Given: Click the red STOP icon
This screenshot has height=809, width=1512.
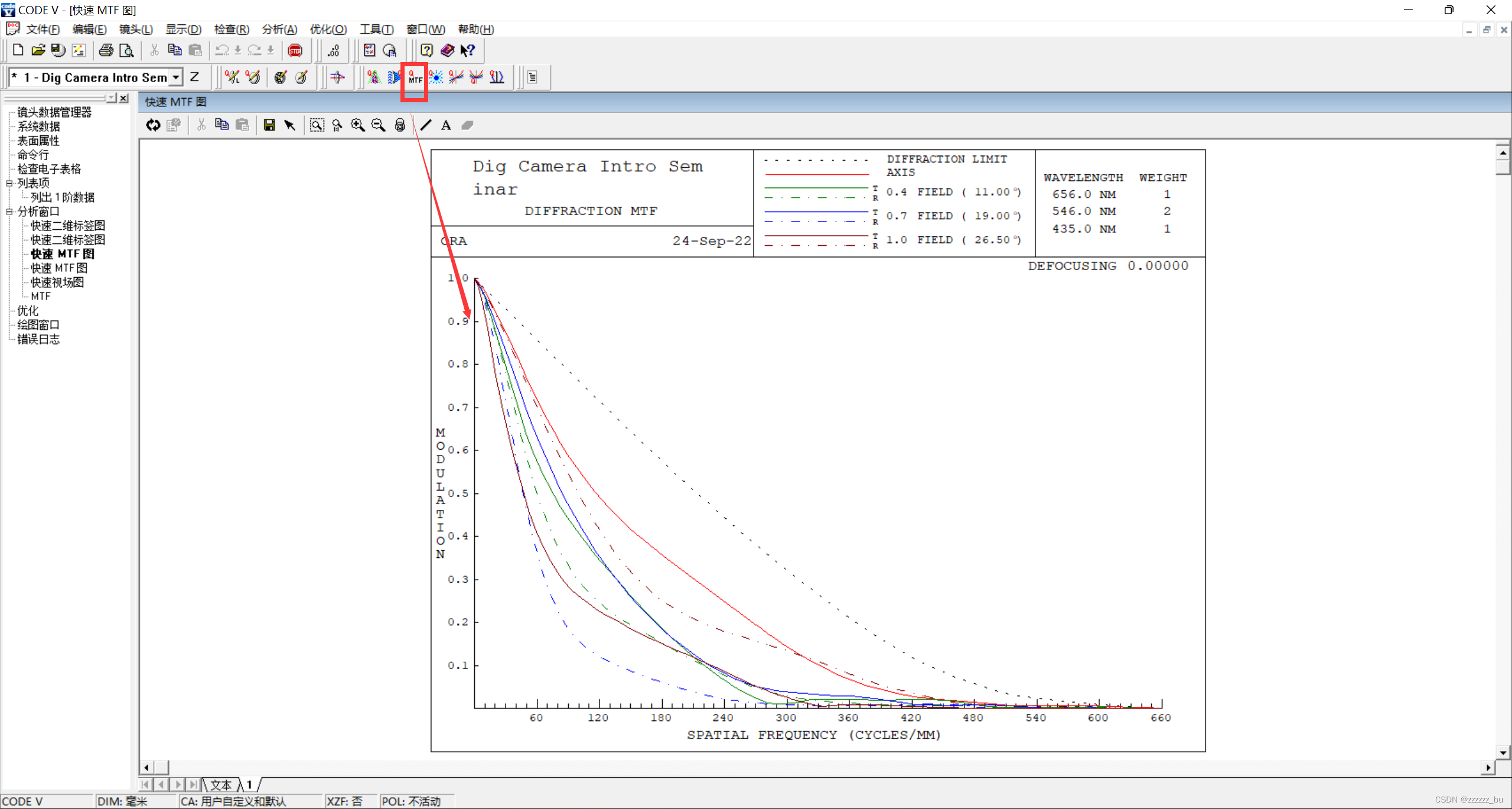Looking at the screenshot, I should click(x=295, y=51).
